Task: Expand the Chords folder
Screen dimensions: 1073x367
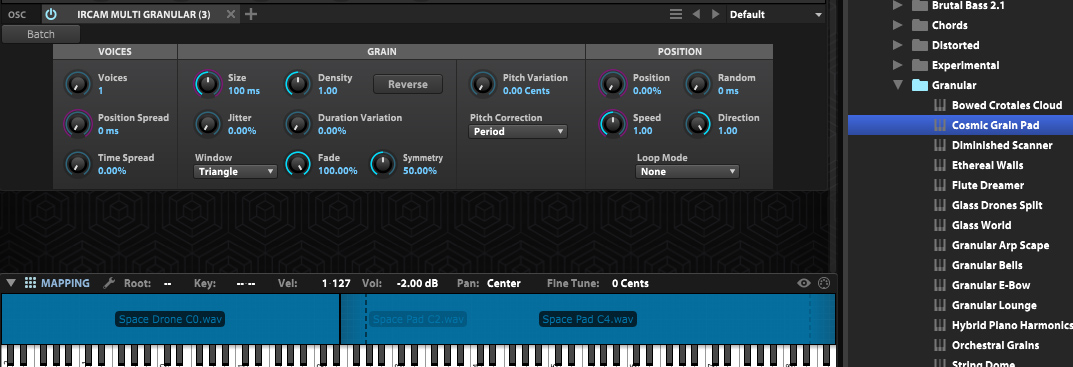Action: [x=898, y=25]
